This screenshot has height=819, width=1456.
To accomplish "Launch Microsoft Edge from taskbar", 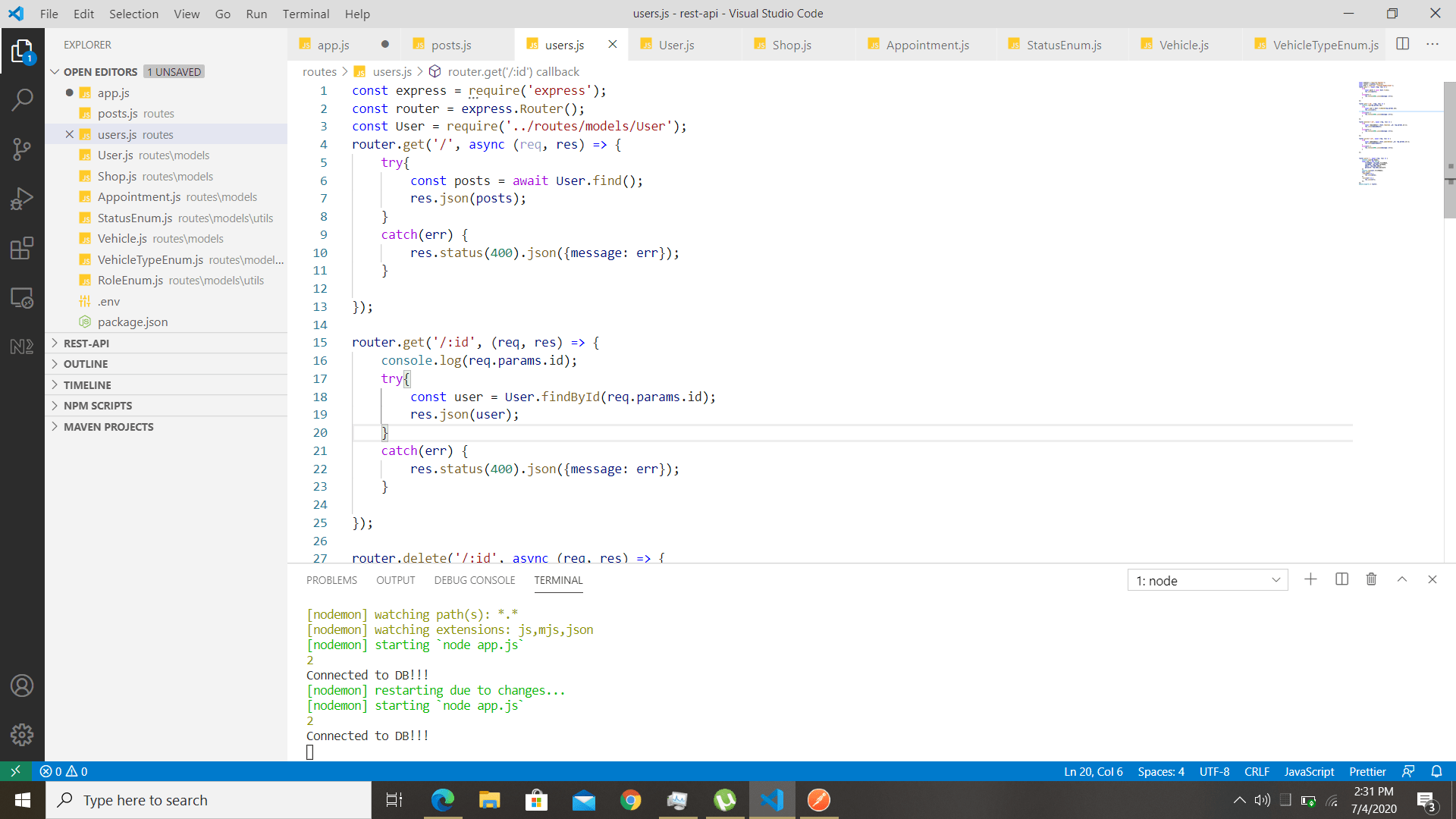I will click(x=442, y=800).
